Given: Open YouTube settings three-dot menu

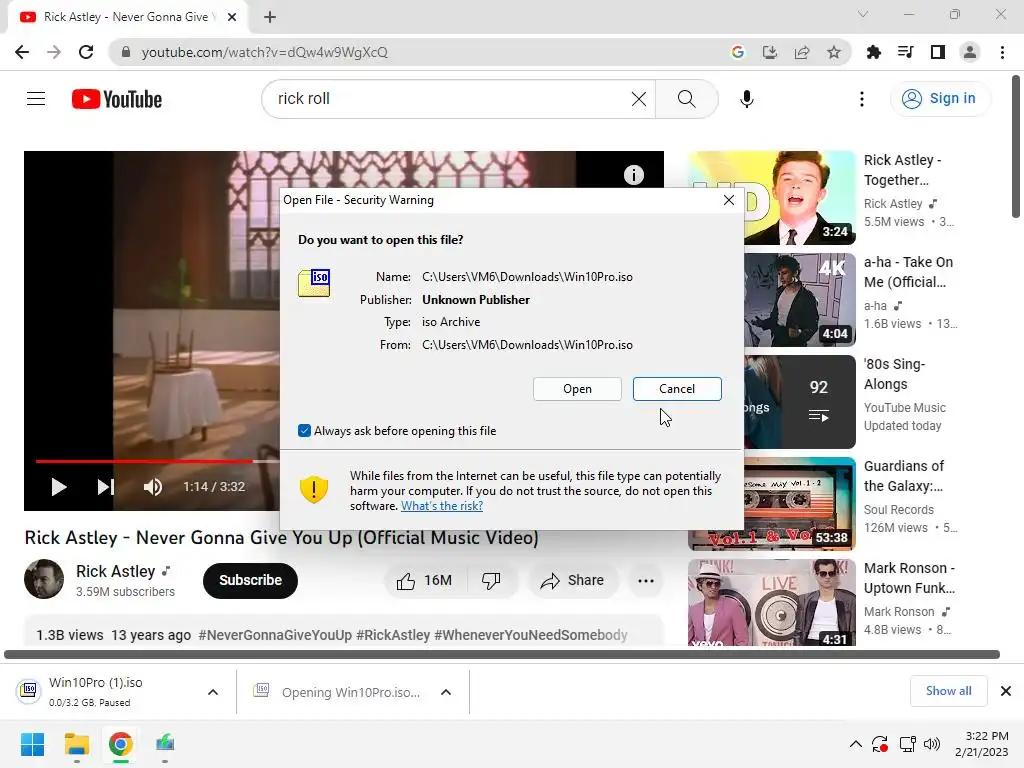Looking at the screenshot, I should point(862,99).
